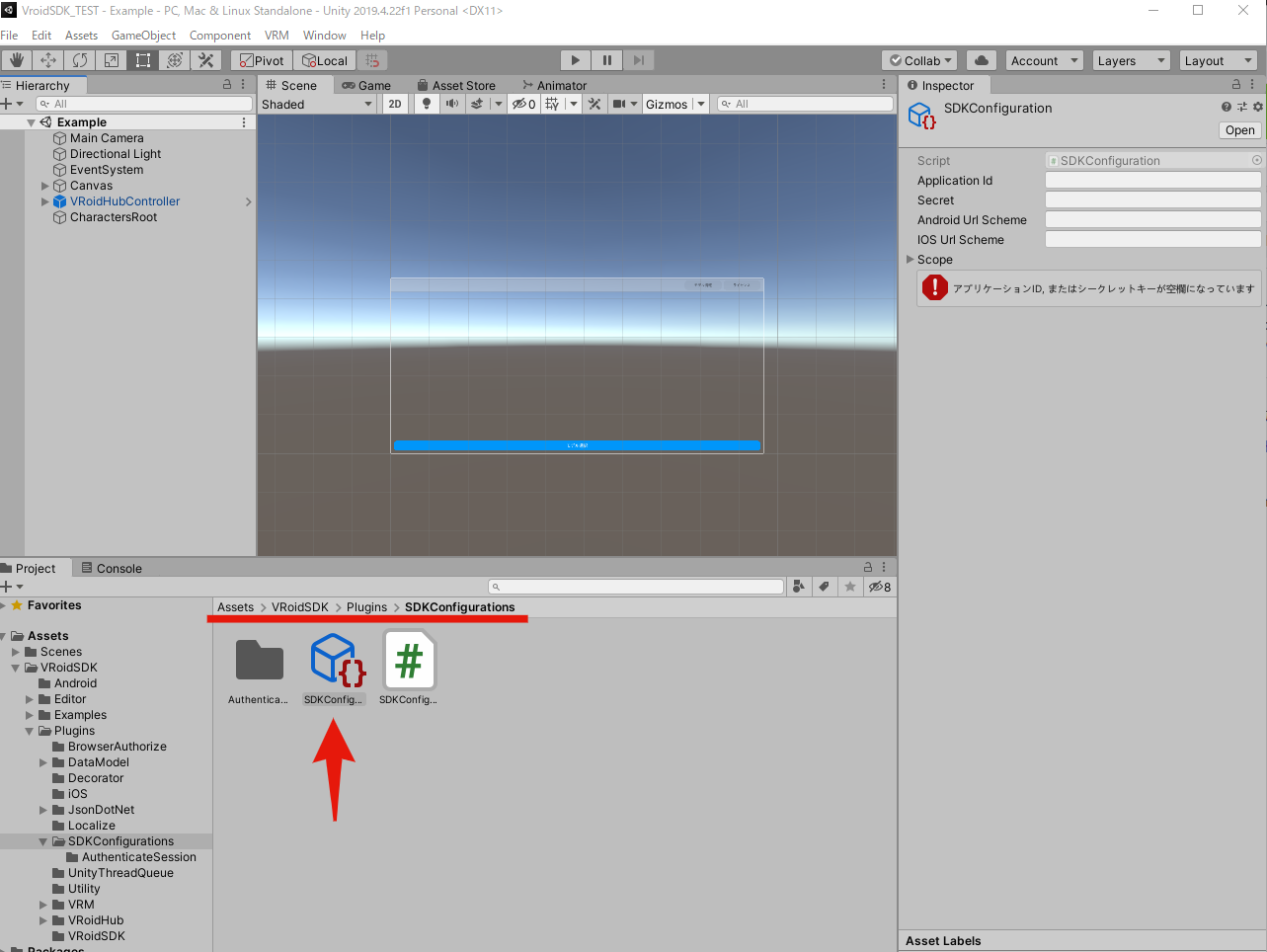The width and height of the screenshot is (1267, 952).
Task: Select the Move tool
Action: point(48,60)
